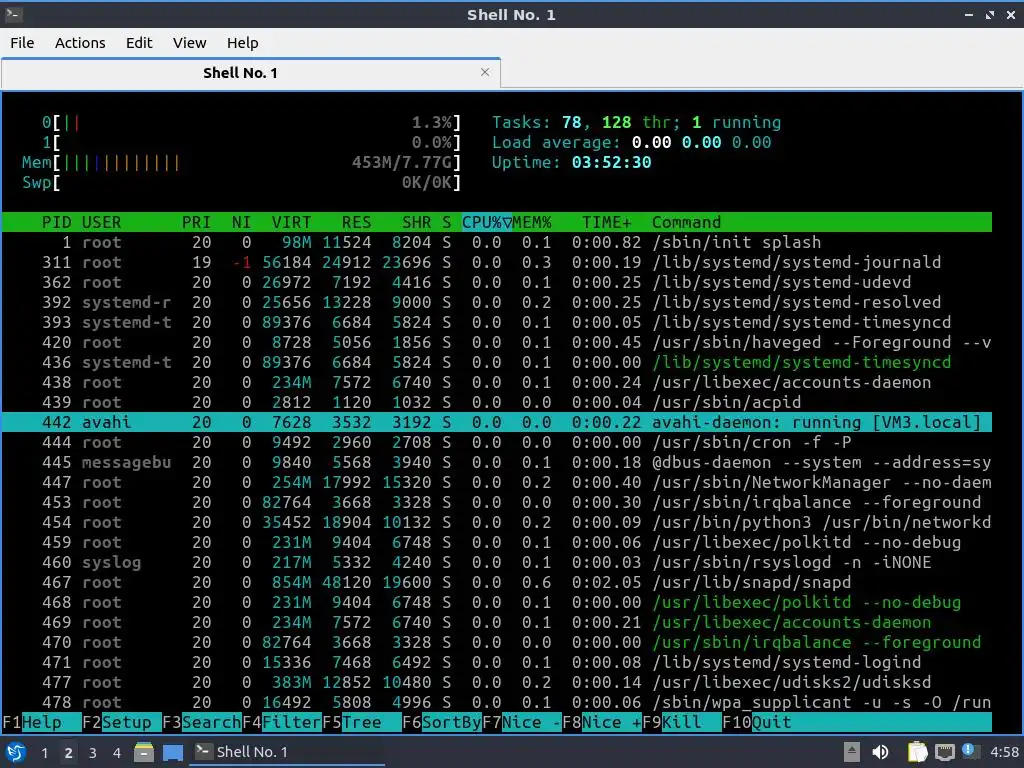This screenshot has height=768, width=1024.
Task: Open the File menu
Action: (22, 43)
